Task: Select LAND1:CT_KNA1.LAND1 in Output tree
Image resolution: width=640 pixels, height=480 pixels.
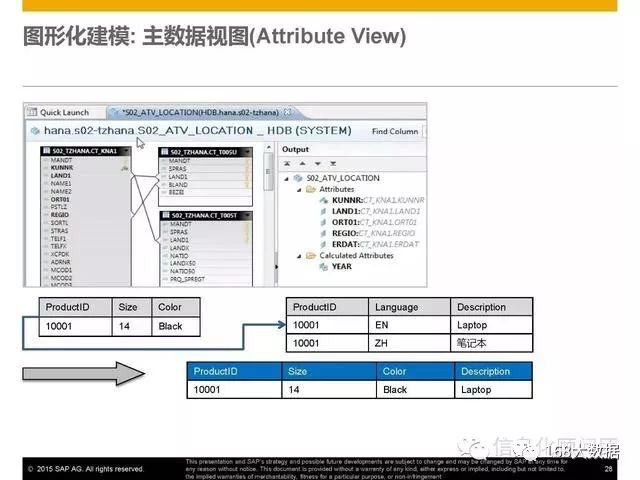Action: (376, 211)
